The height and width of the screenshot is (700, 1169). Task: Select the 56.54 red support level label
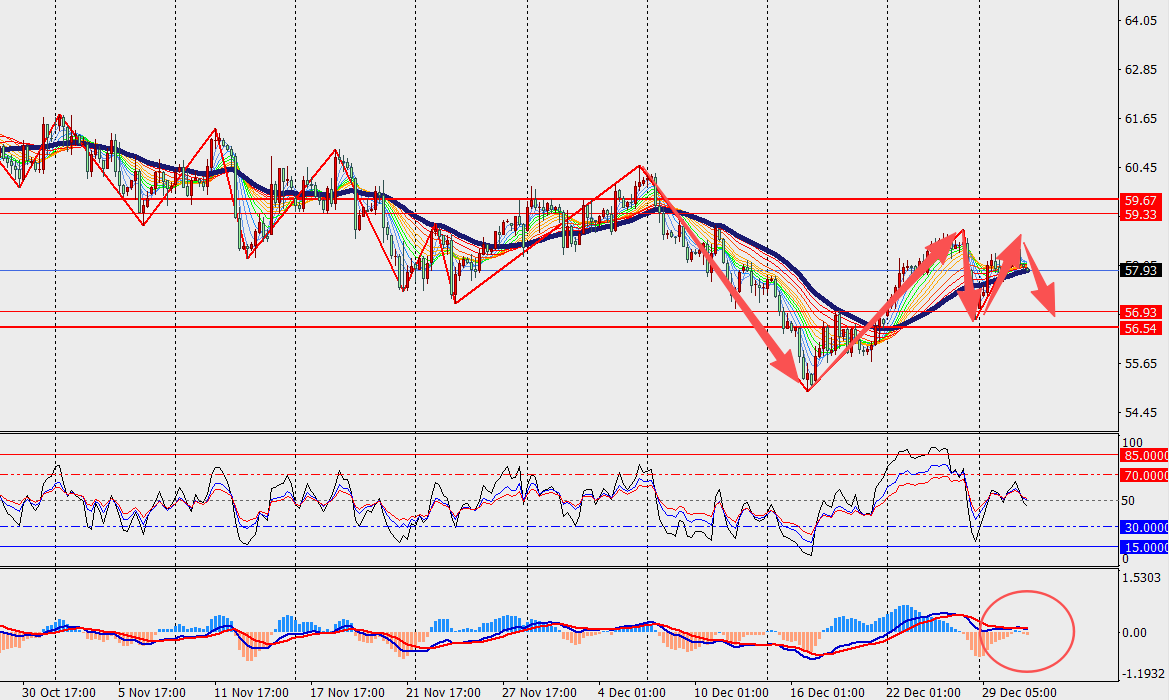point(1141,327)
